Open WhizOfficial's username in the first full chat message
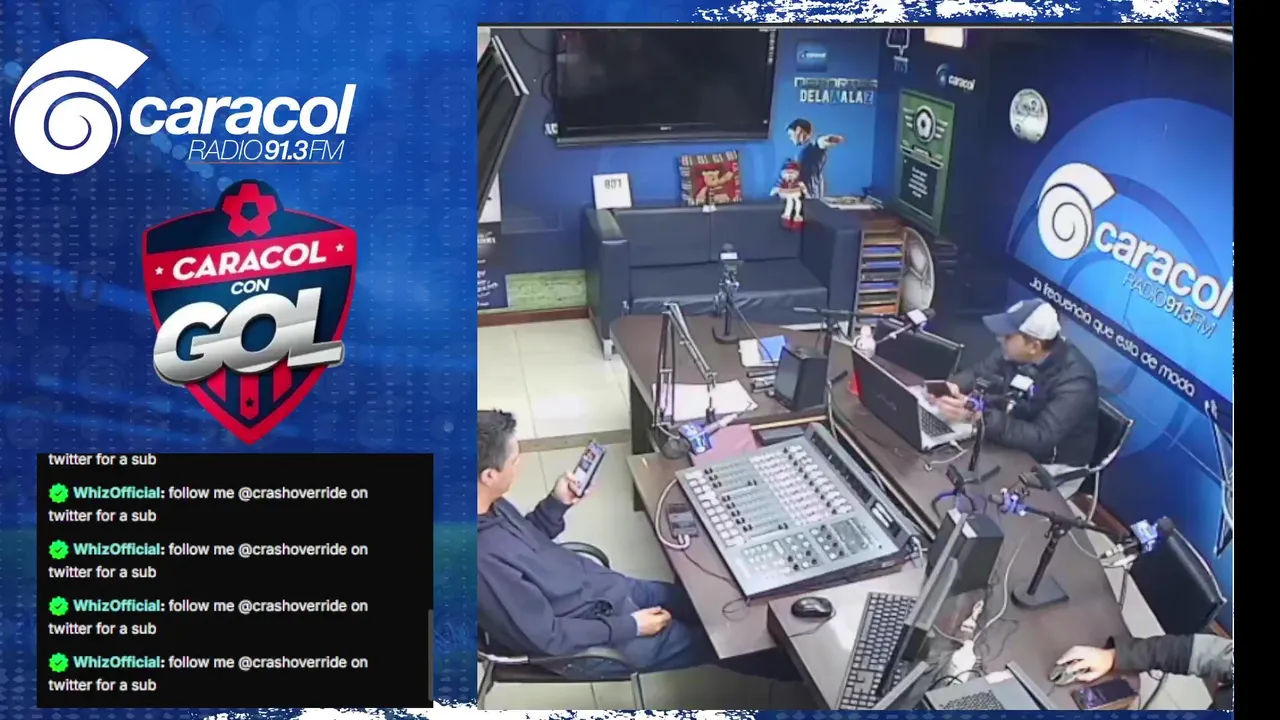 coord(118,493)
